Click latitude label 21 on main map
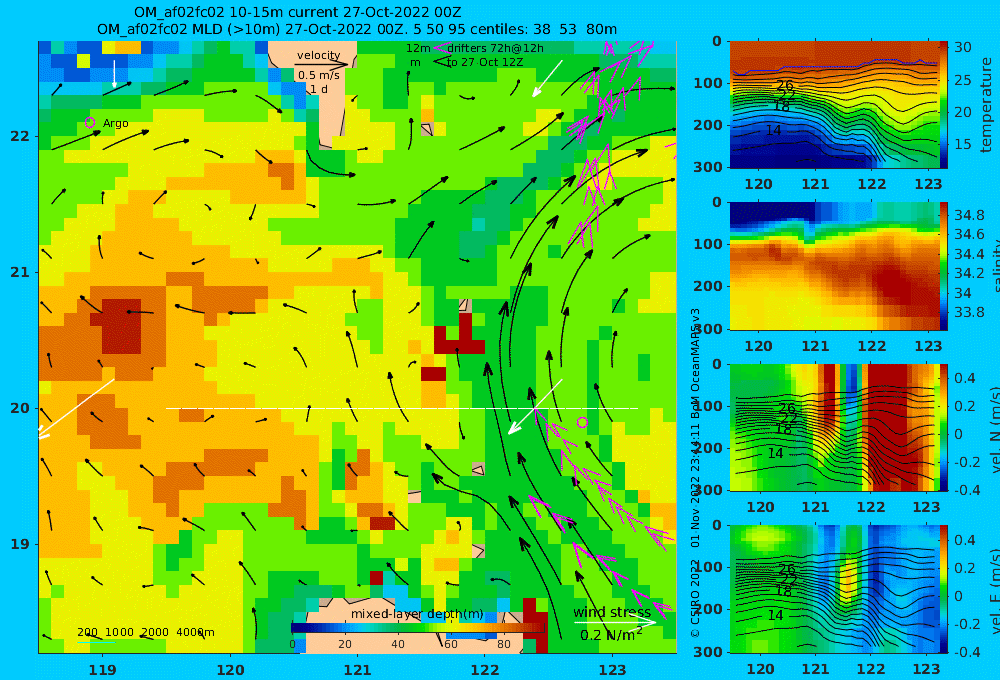 20,272
